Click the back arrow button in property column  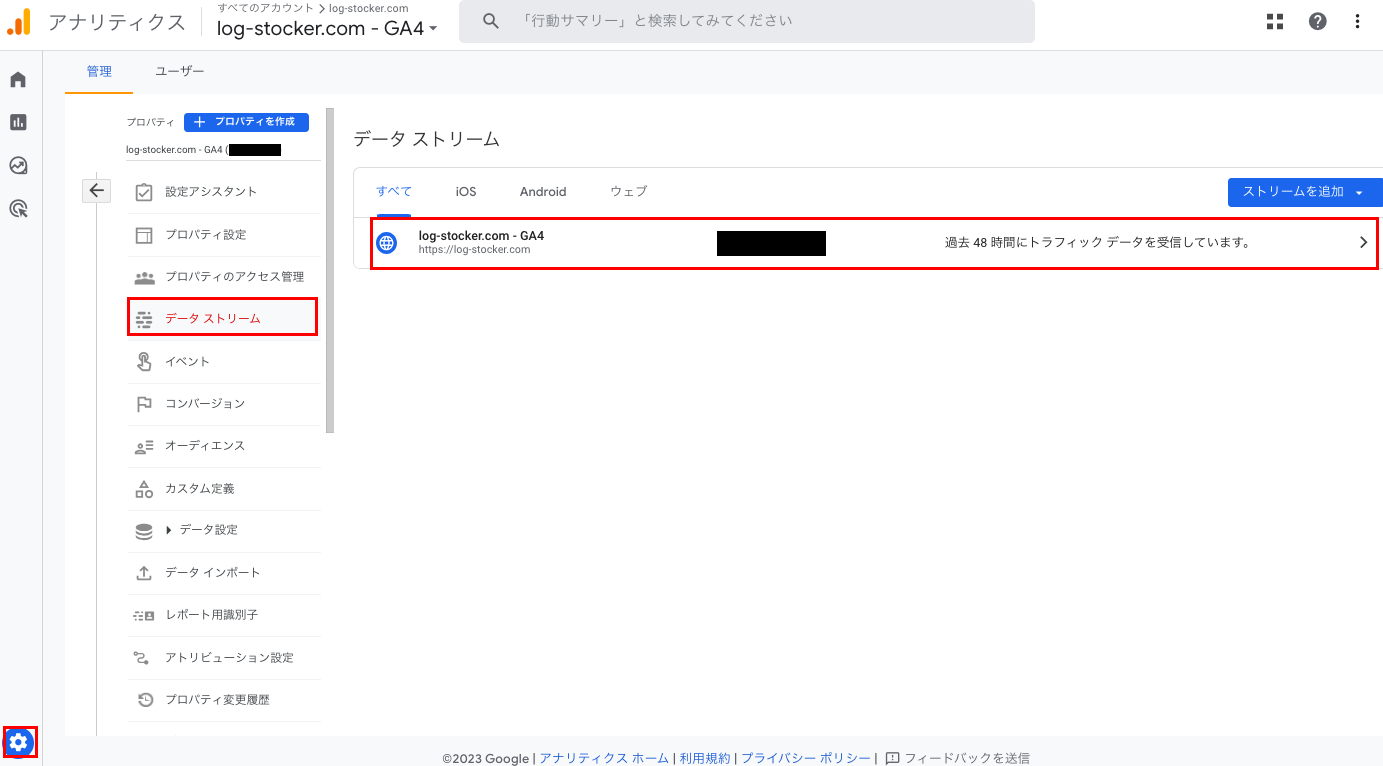tap(96, 190)
